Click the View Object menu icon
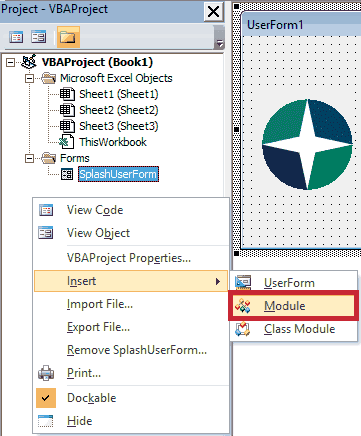The height and width of the screenshot is (436, 361). [x=46, y=233]
